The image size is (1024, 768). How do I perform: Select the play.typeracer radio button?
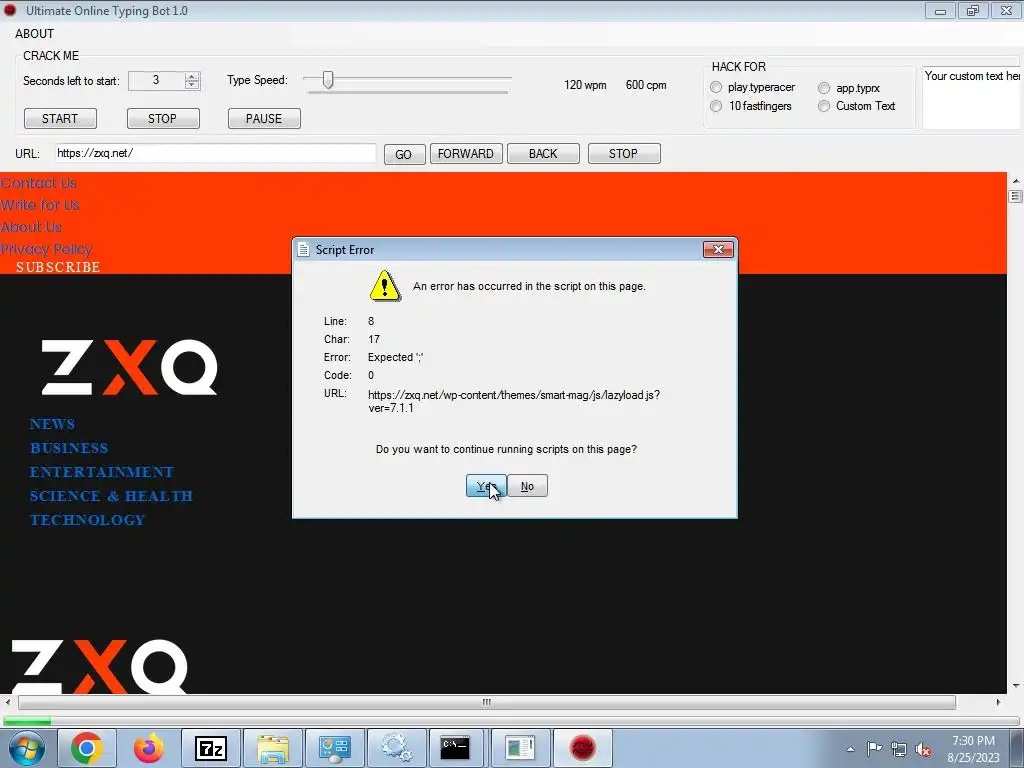pos(716,88)
